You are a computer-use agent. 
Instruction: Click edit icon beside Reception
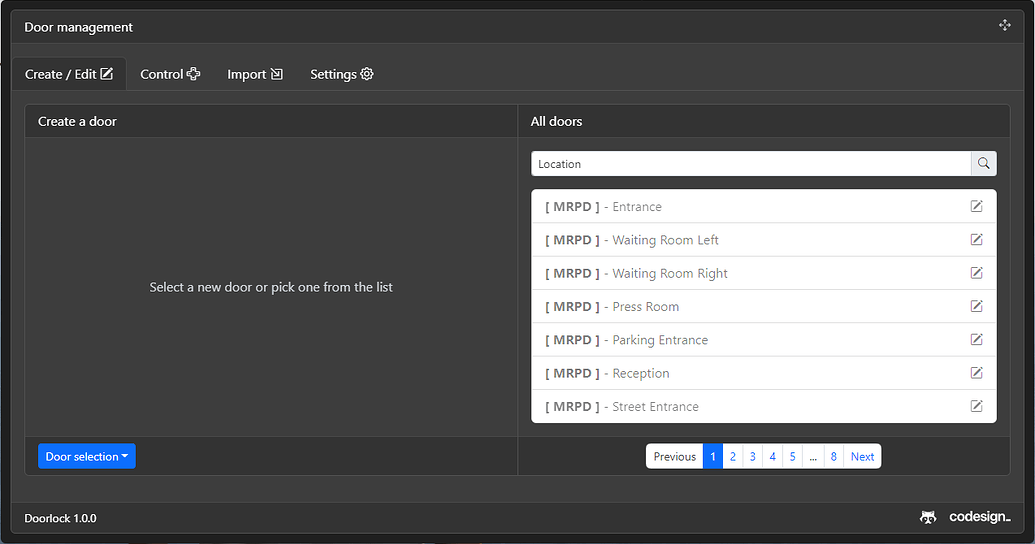[x=976, y=373]
